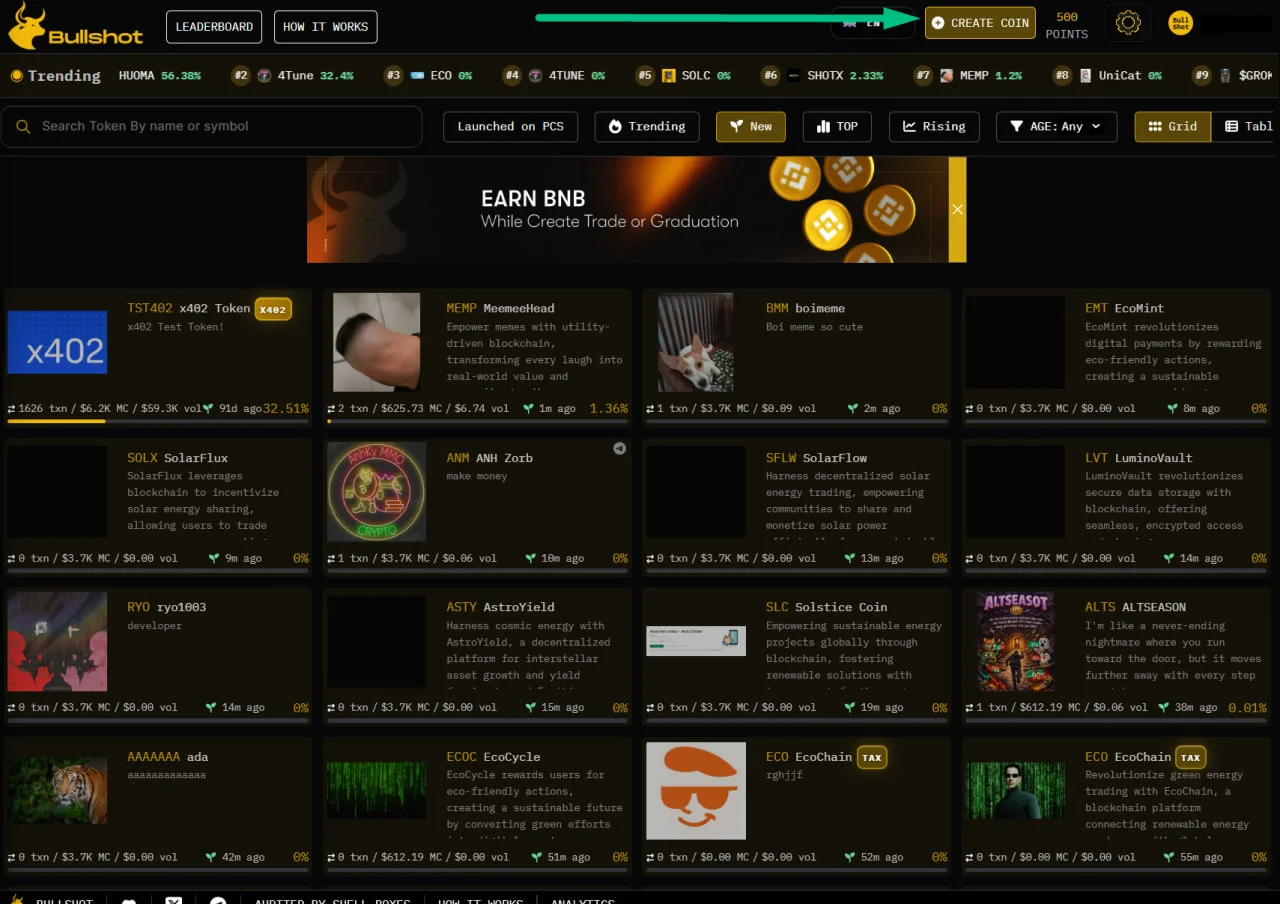Switch to Table view
This screenshot has height=904, width=1280.
click(1246, 126)
